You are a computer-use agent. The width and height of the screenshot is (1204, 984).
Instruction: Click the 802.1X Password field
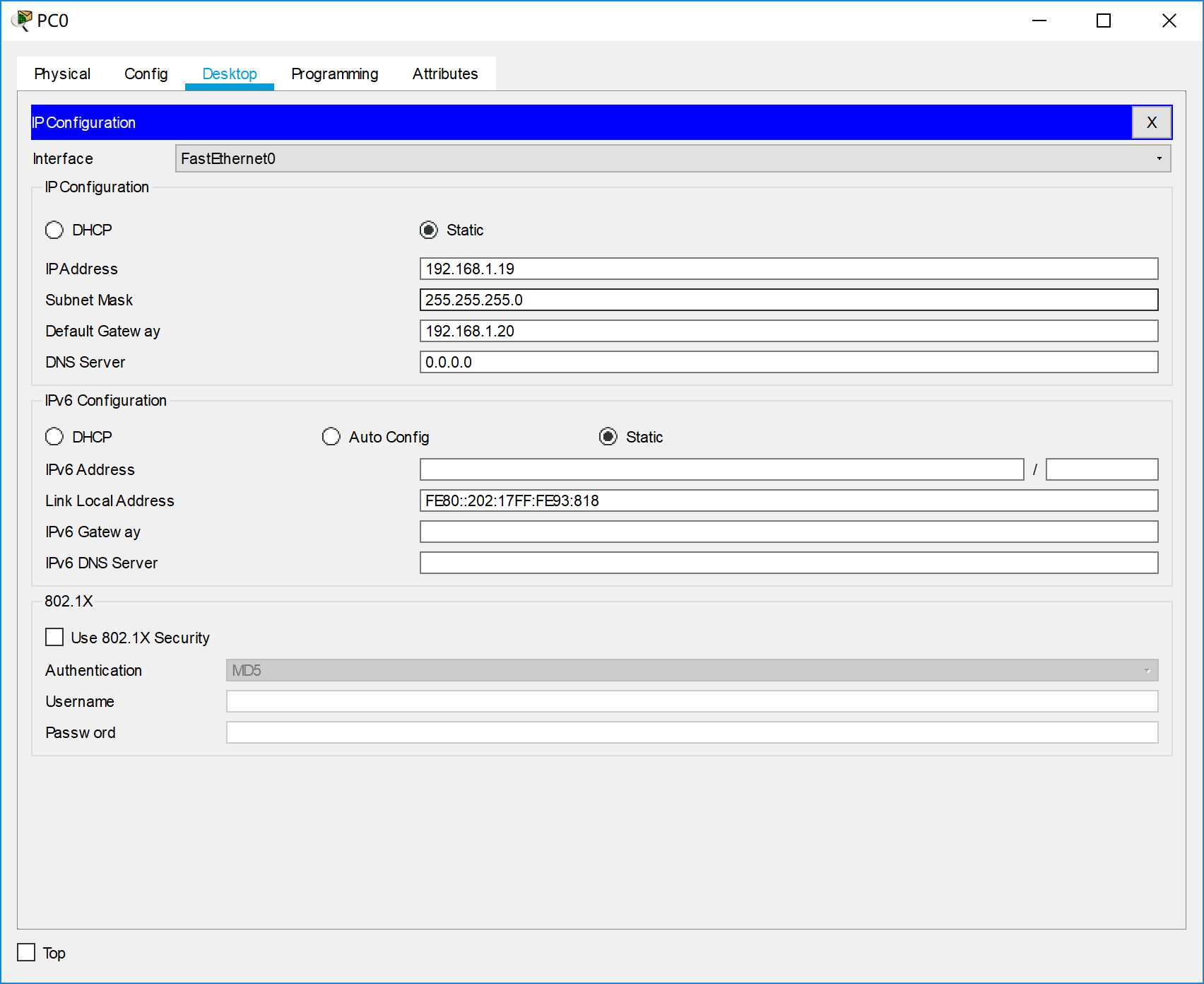point(692,732)
